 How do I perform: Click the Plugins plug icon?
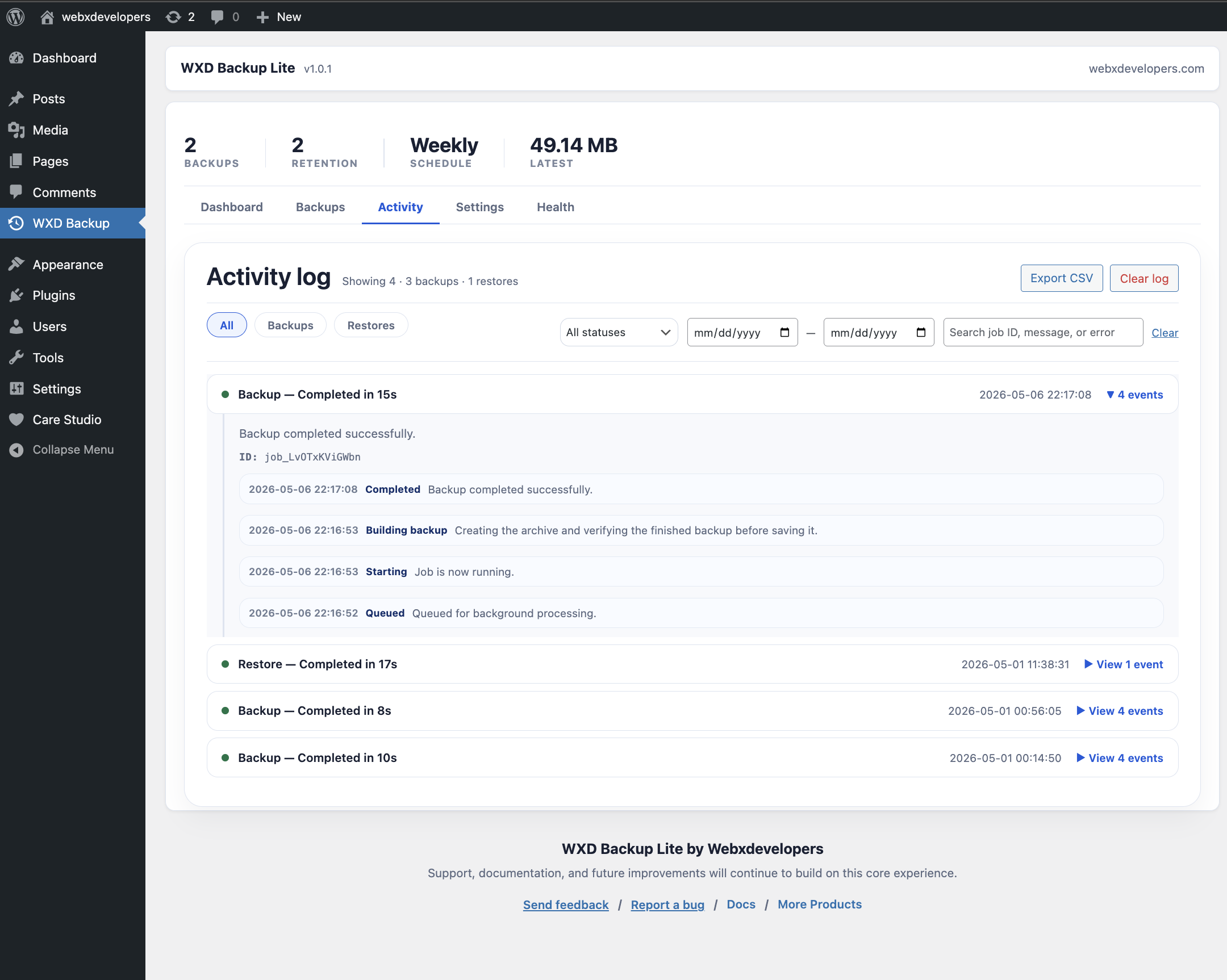(16, 295)
